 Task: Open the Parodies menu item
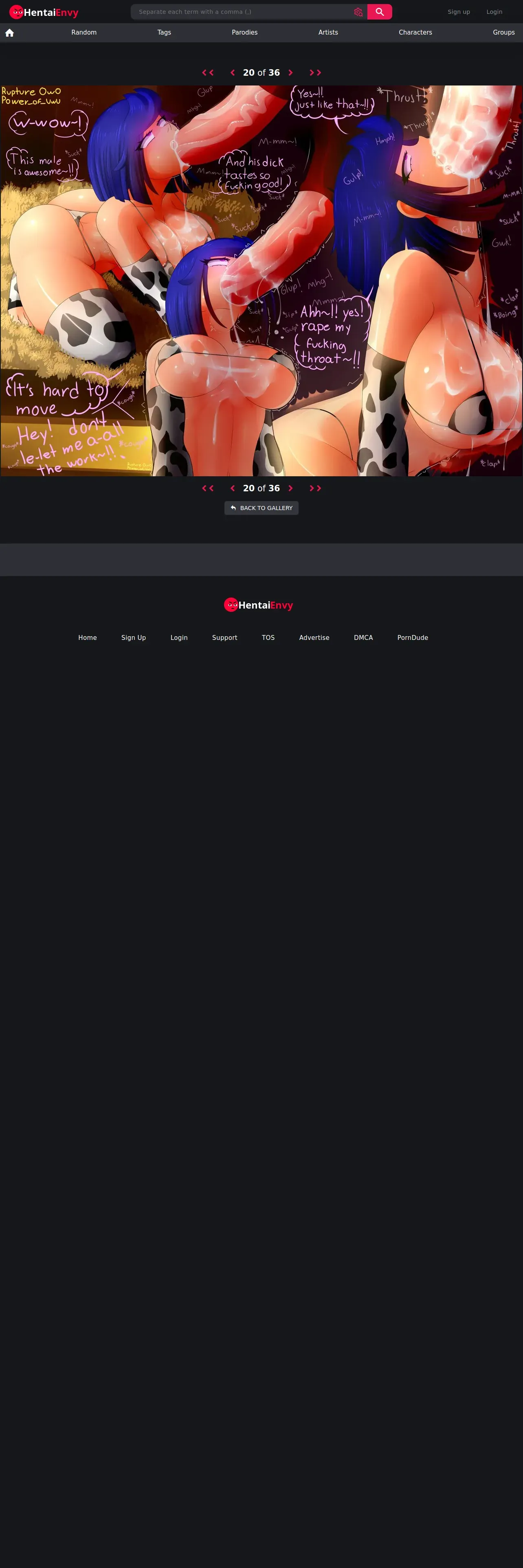pyautogui.click(x=245, y=32)
